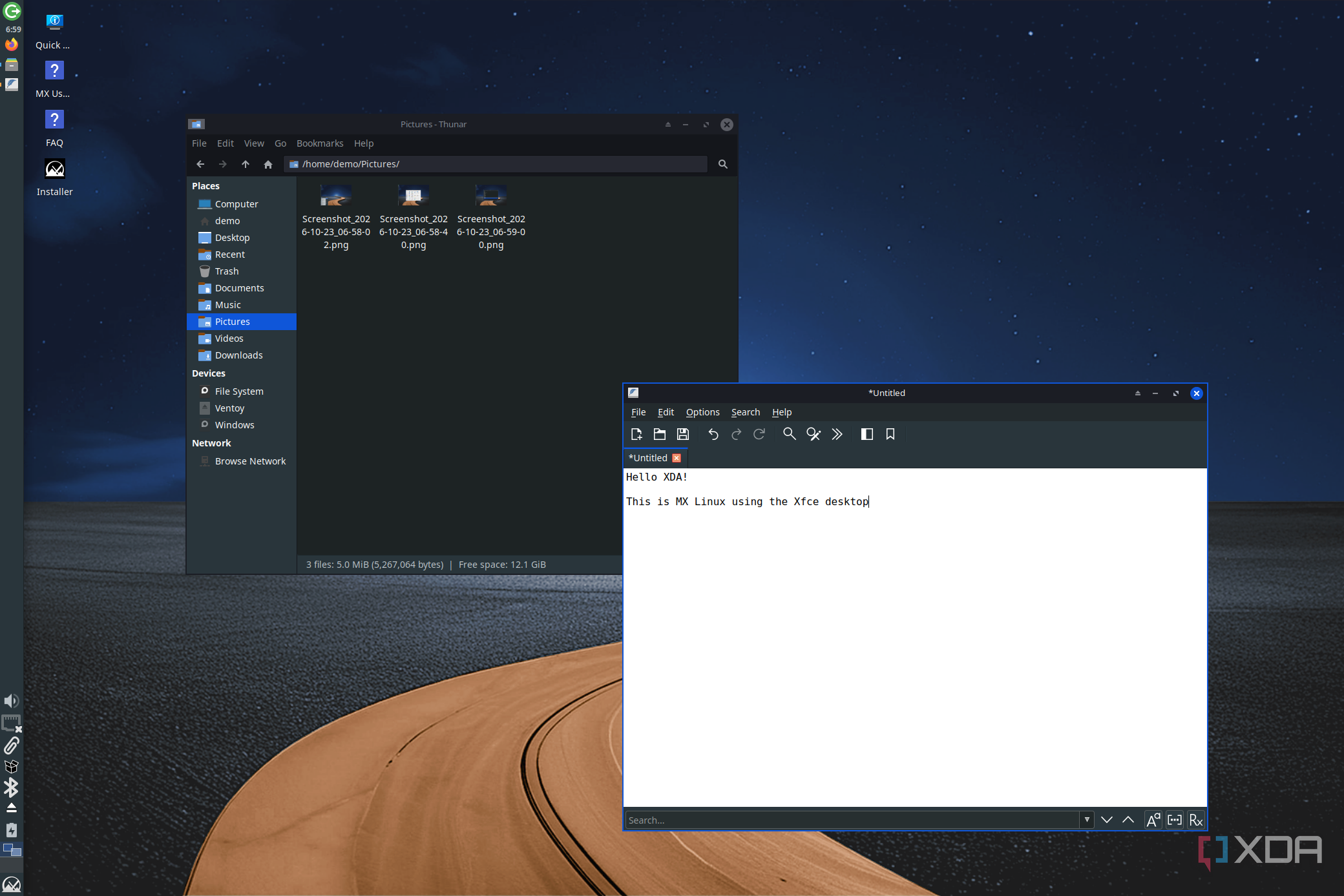Open Trash in Thunar sidebar
Viewport: 1344px width, 896px height.
[242, 271]
